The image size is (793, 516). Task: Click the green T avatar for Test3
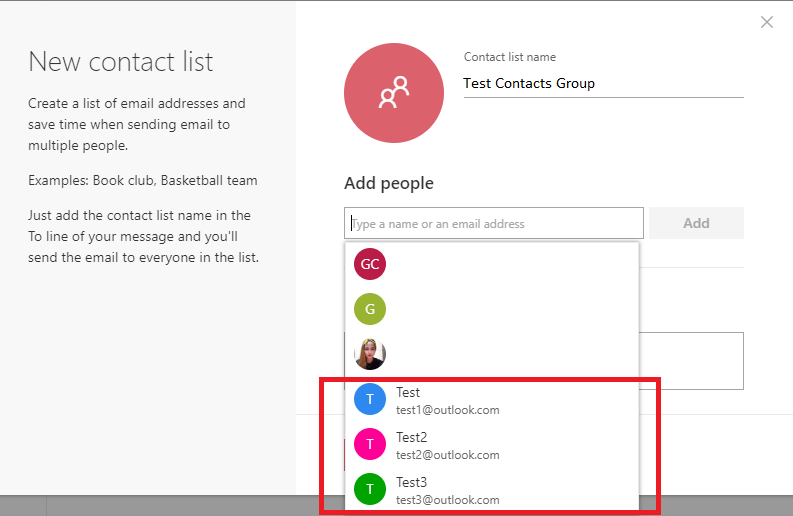point(370,489)
